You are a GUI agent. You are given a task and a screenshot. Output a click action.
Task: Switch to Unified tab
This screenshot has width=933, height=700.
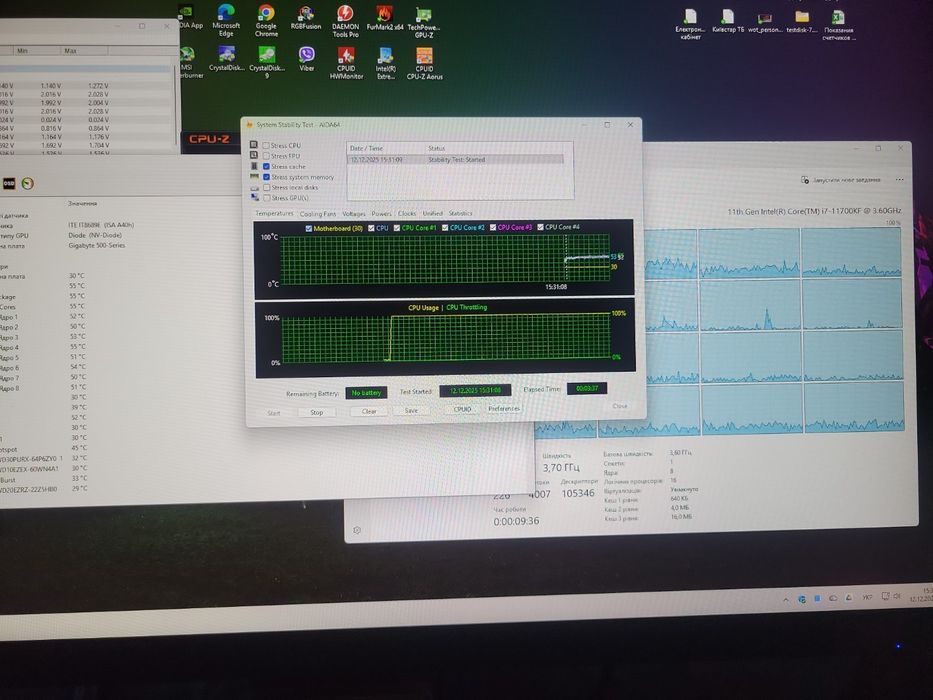coord(433,213)
